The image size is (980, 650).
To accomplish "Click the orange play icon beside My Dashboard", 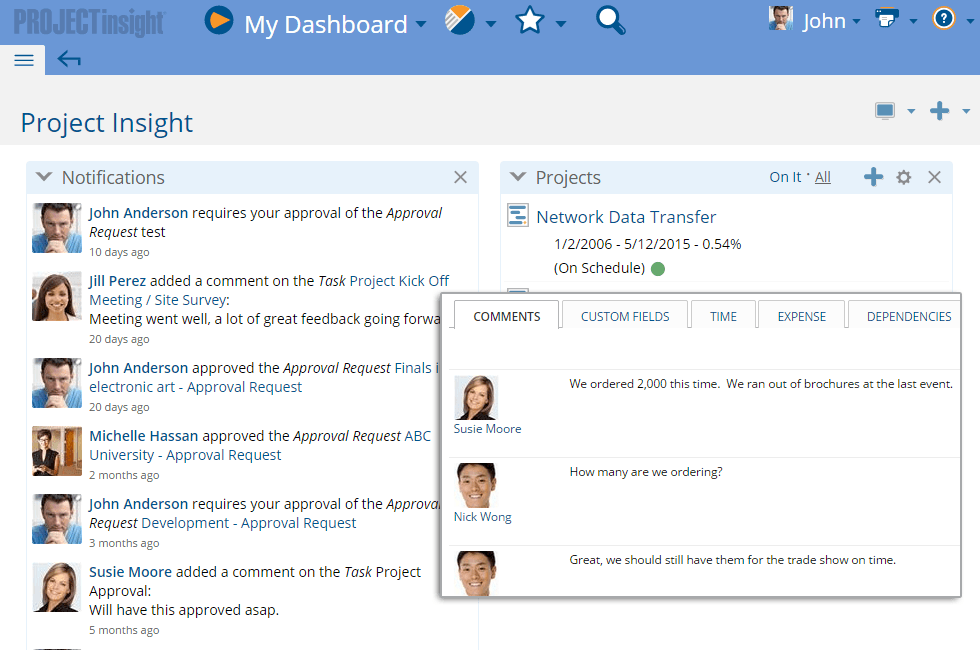I will click(219, 21).
